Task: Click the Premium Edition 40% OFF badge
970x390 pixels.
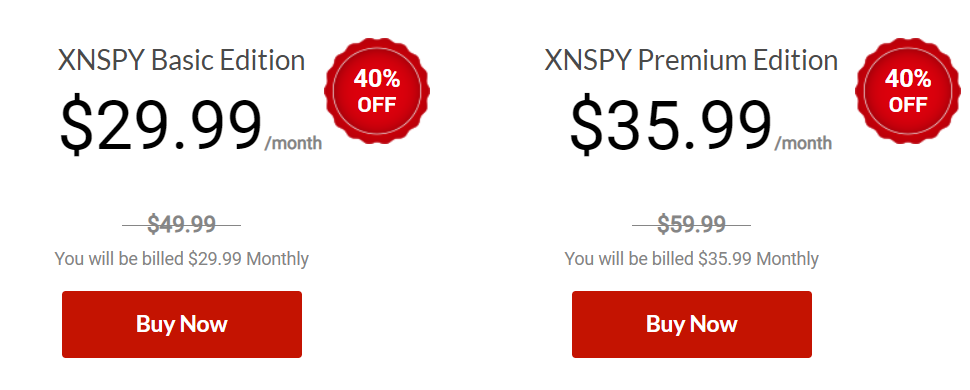Action: (x=908, y=90)
